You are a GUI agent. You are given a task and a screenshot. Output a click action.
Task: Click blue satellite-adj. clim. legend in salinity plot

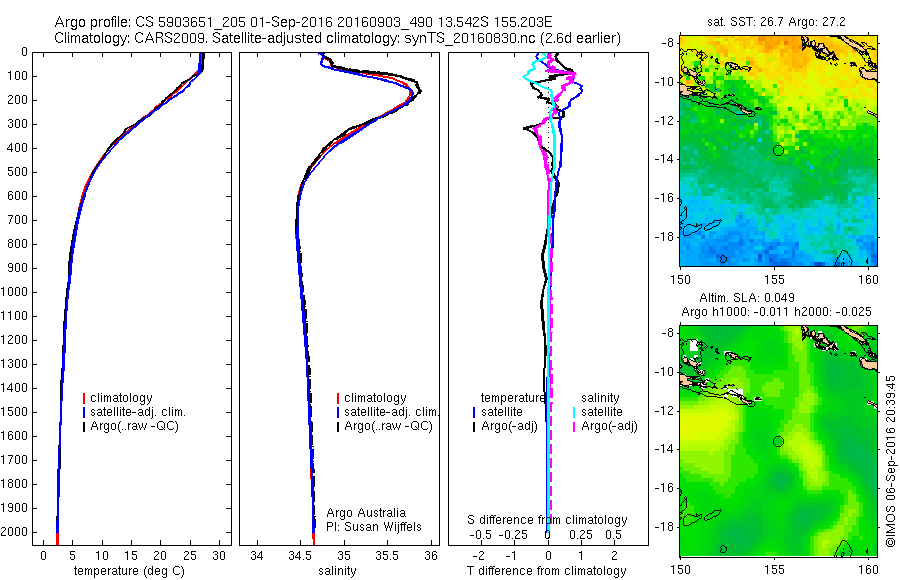pos(388,412)
